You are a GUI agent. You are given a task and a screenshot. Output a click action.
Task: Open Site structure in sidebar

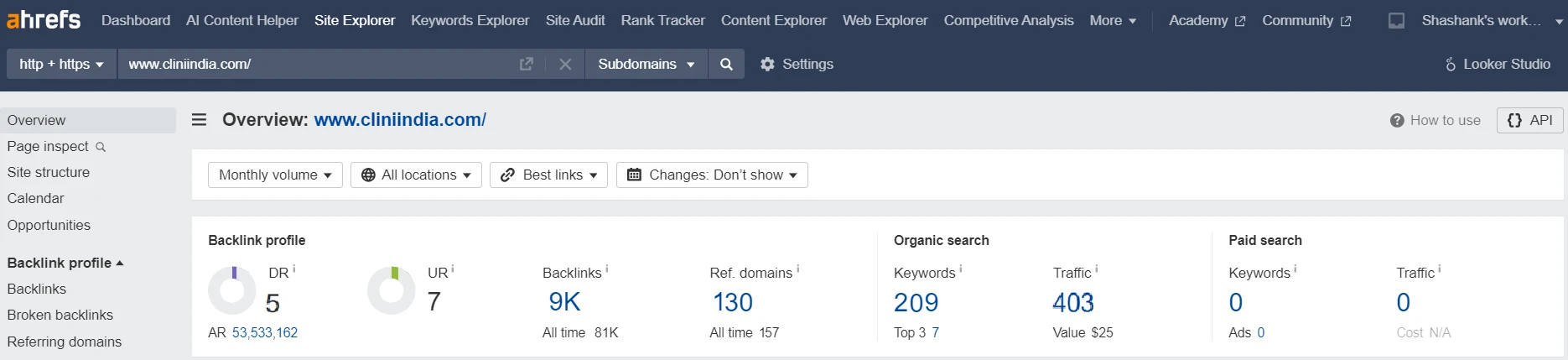click(x=49, y=172)
